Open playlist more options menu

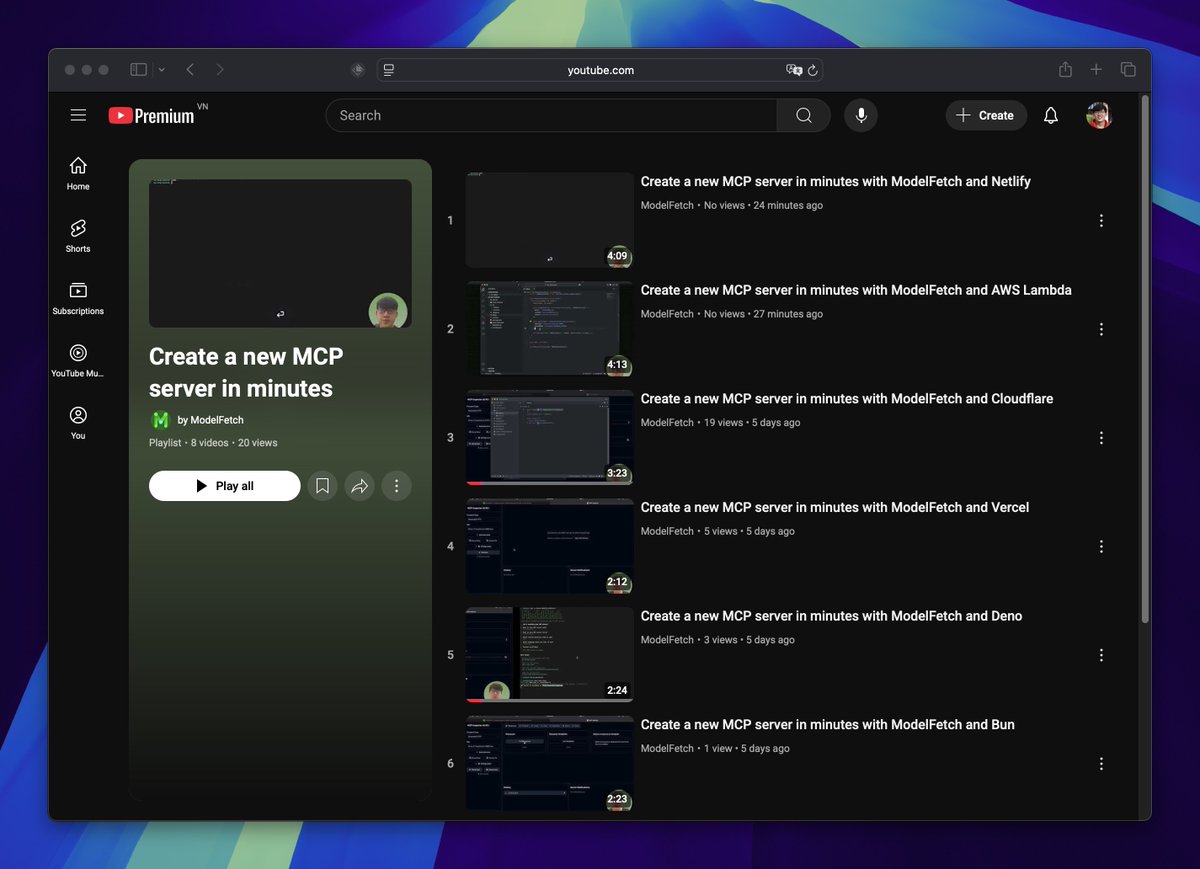396,486
